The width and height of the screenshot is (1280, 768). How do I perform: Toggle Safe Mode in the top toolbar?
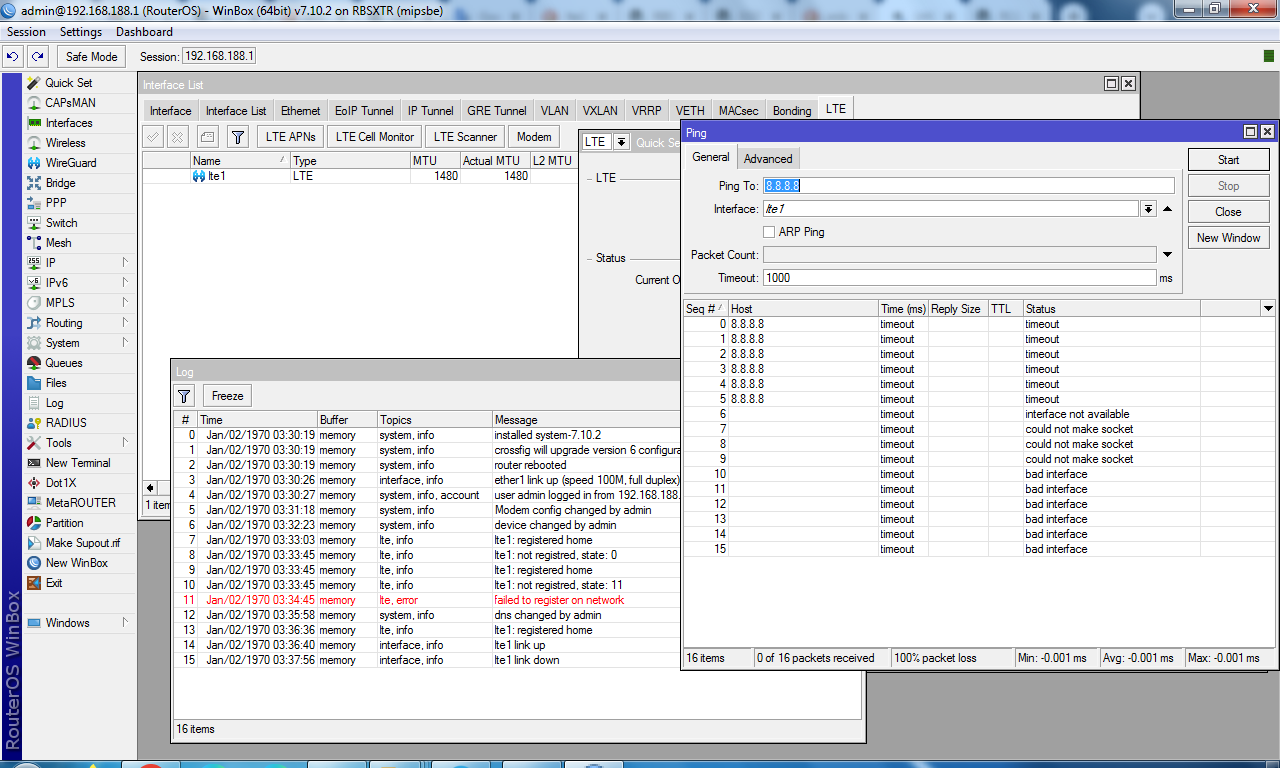point(91,57)
